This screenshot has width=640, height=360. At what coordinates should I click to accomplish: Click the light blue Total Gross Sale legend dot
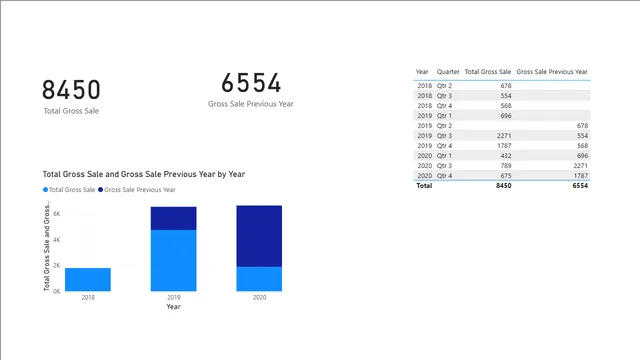(x=45, y=189)
